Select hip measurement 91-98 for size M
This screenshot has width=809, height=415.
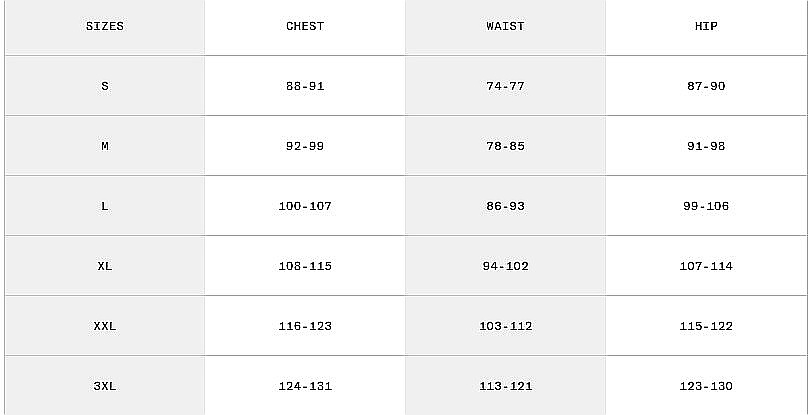706,146
